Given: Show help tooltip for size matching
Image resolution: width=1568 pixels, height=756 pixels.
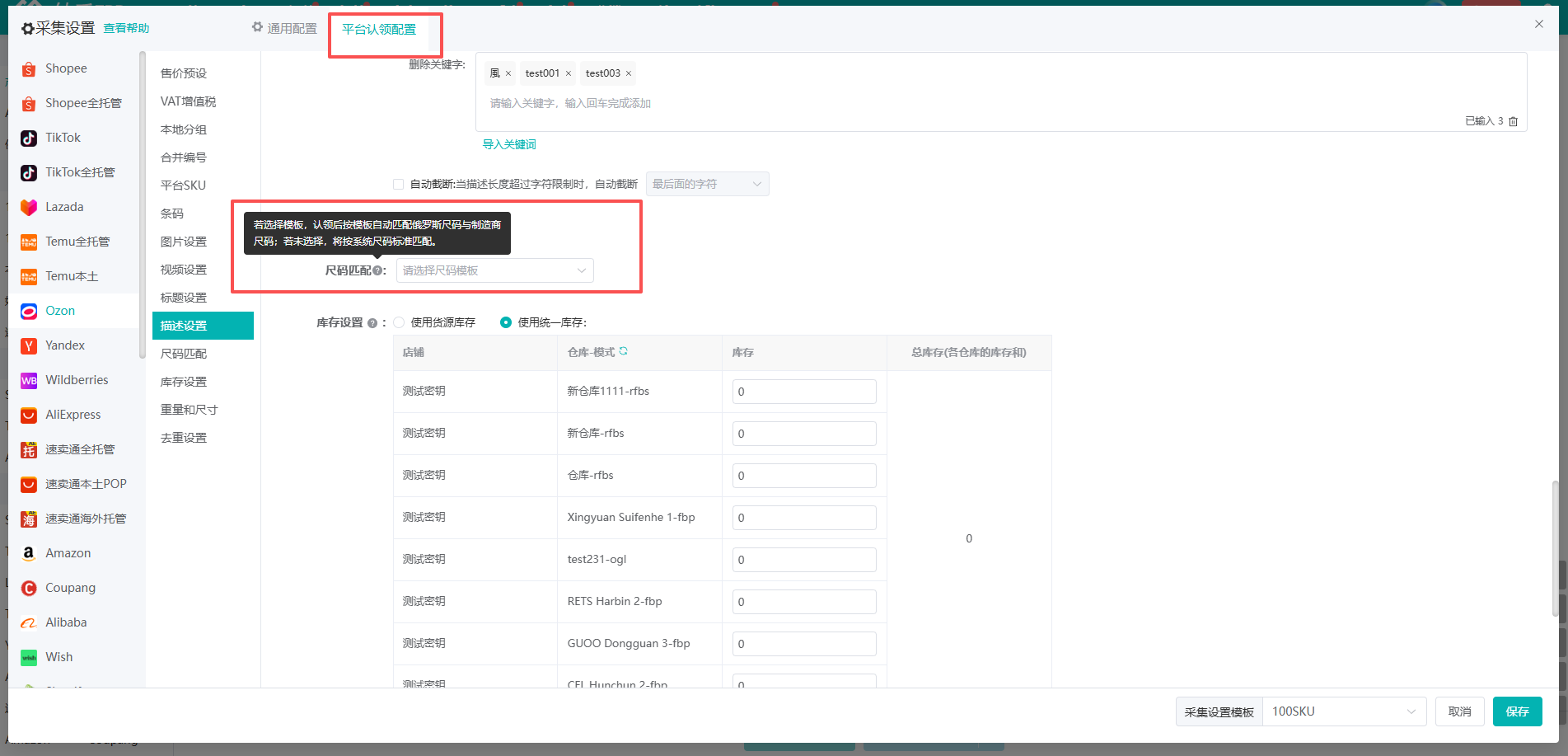Looking at the screenshot, I should point(377,270).
